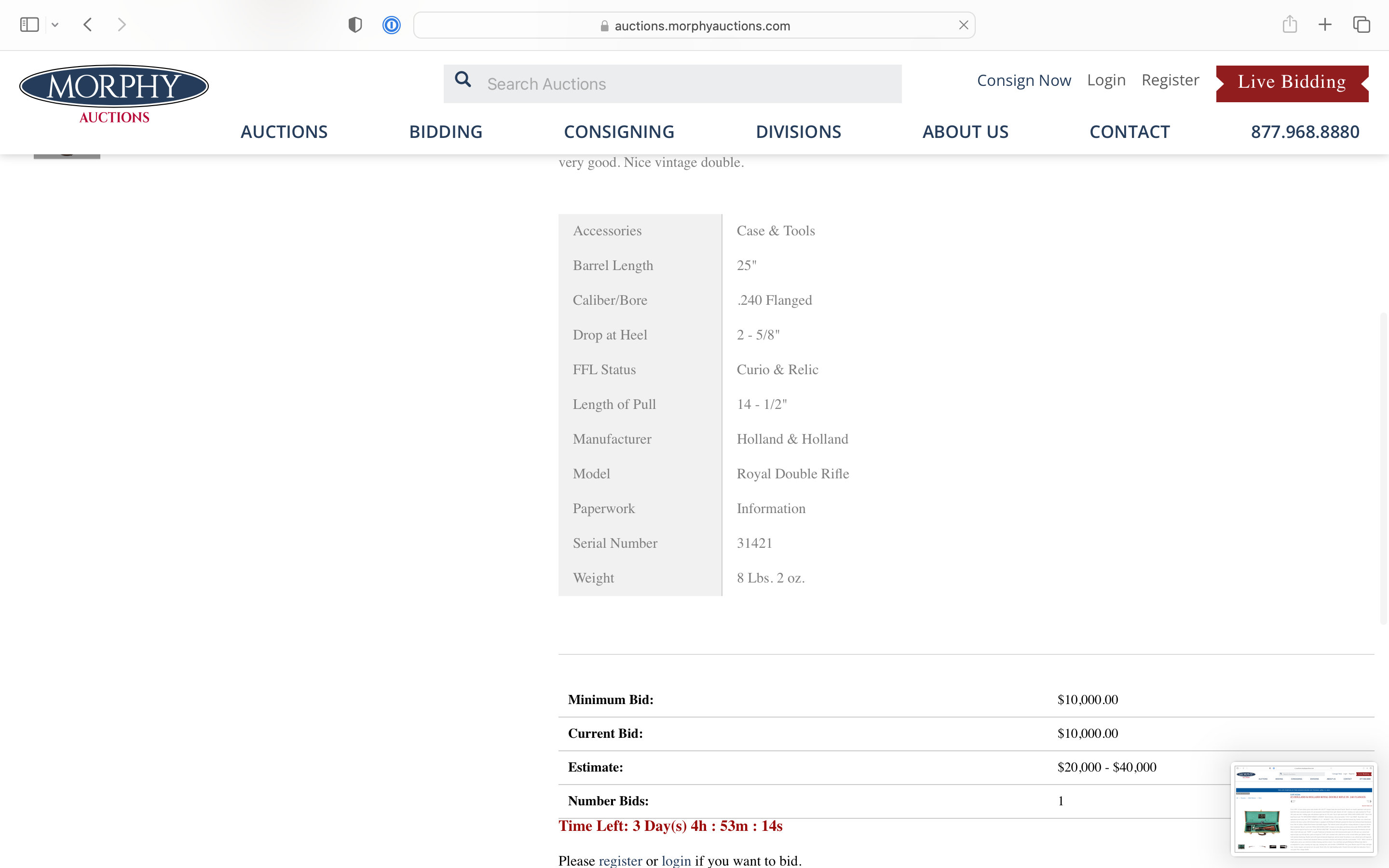Select the 'Case & Tools' accessories value
The image size is (1389, 868).
[776, 231]
